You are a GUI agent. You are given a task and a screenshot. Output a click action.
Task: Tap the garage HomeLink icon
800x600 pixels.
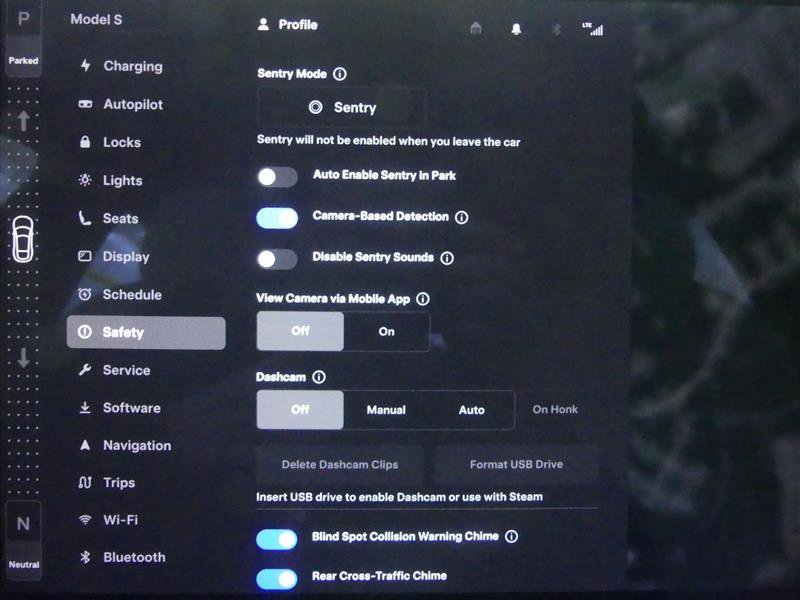tap(476, 28)
